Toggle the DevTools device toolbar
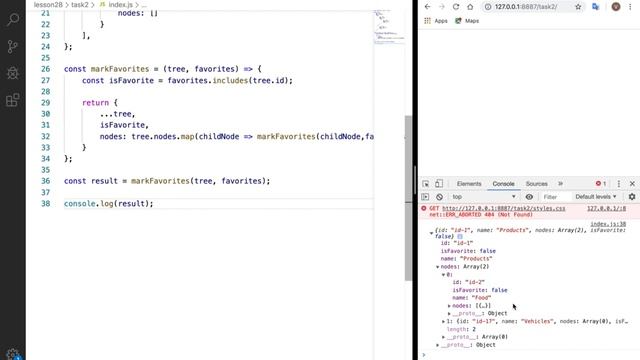The height and width of the screenshot is (360, 640). 439,184
